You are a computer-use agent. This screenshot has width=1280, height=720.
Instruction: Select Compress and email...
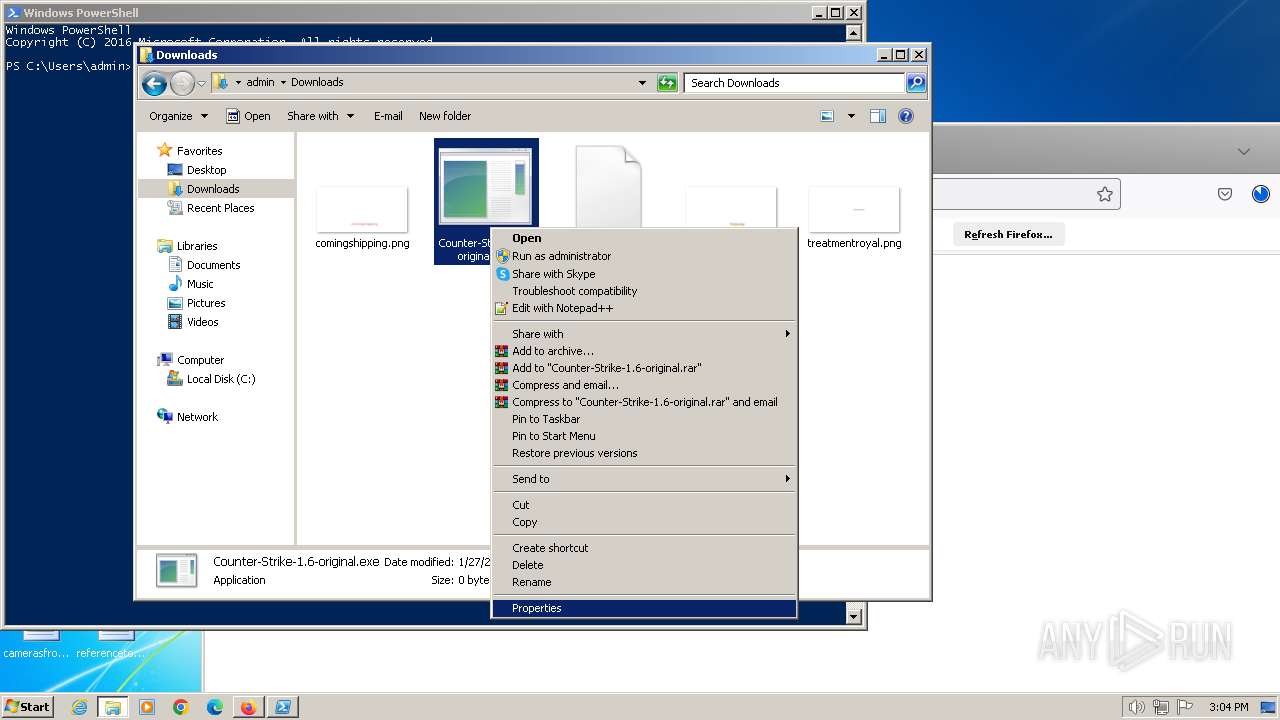645,385
